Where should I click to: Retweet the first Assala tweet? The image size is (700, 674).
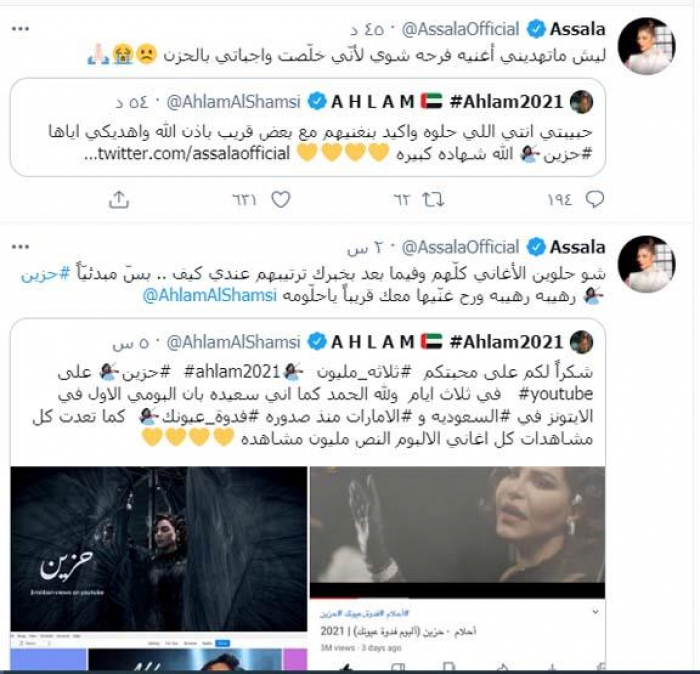[x=433, y=199]
